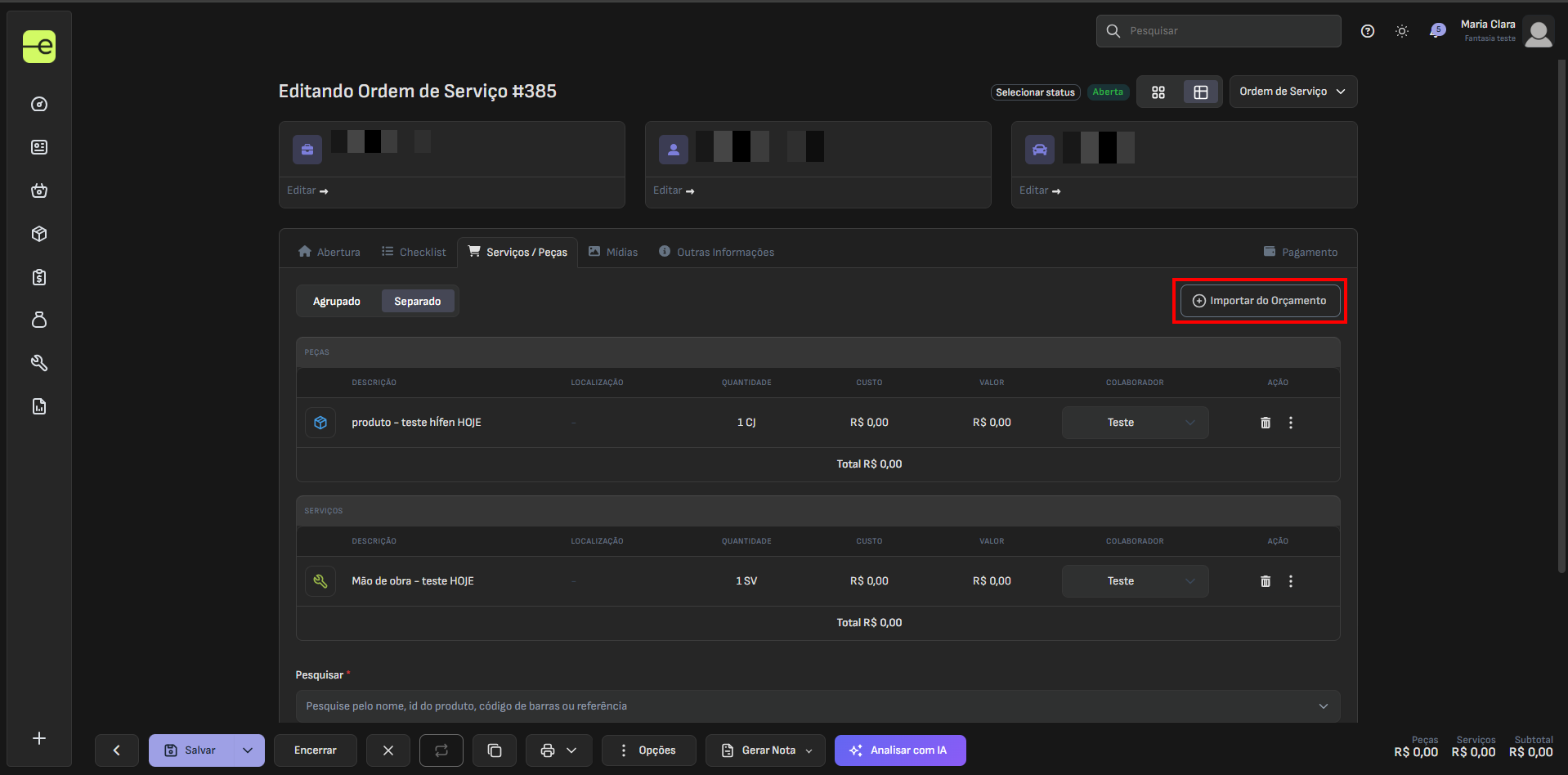Open the Maria Clara user avatar
The height and width of the screenshot is (775, 1568).
pos(1539,34)
